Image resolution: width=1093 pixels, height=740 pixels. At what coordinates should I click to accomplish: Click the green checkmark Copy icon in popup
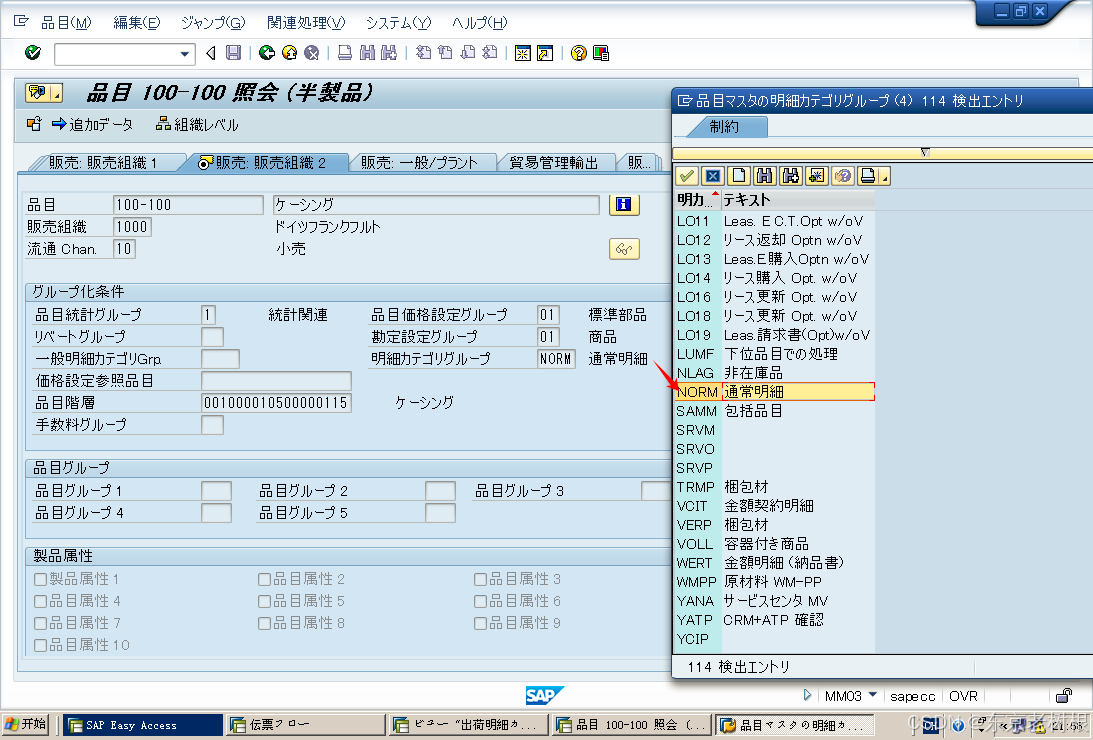(x=687, y=176)
